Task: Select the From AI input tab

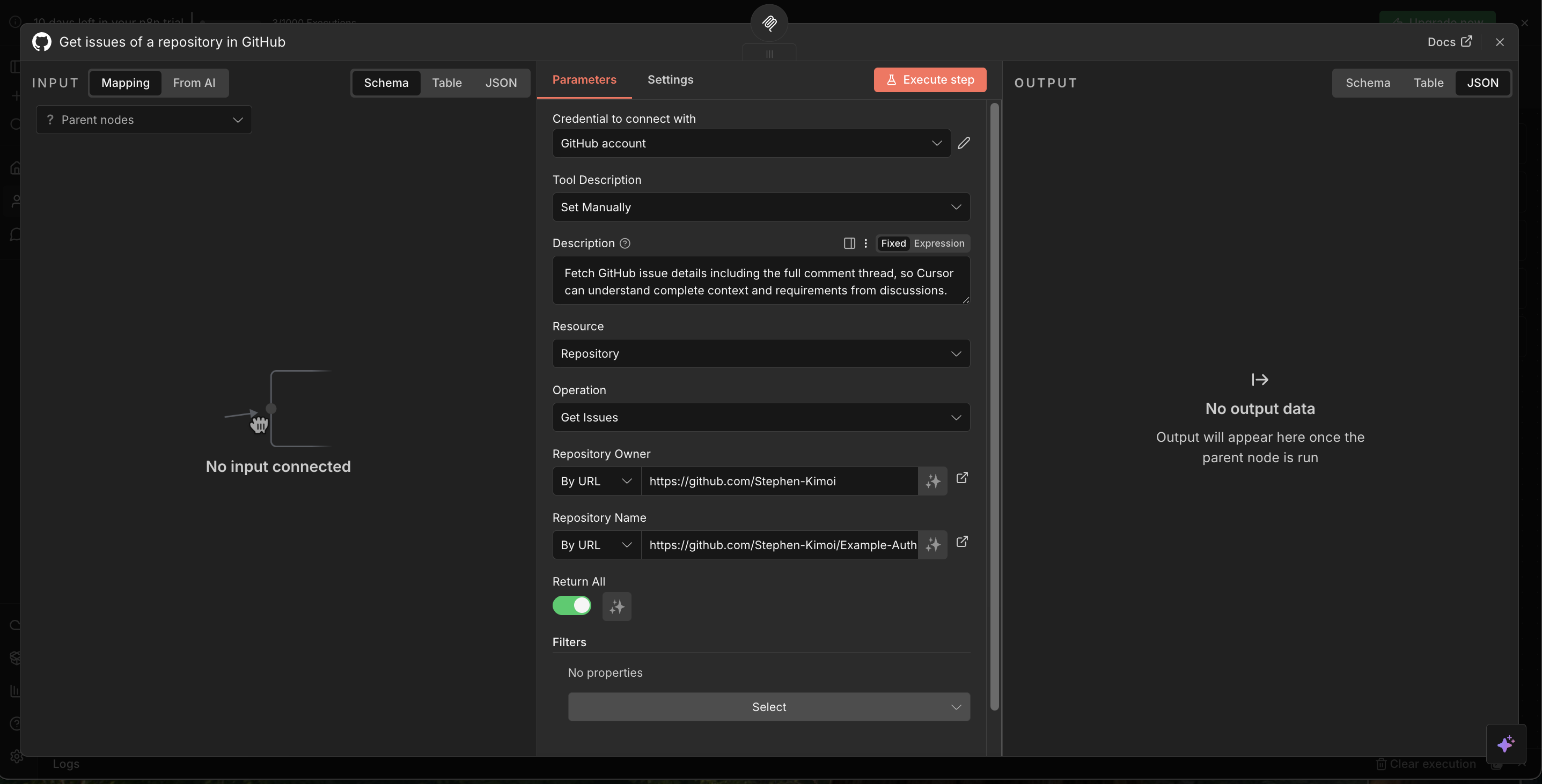Action: click(x=195, y=83)
